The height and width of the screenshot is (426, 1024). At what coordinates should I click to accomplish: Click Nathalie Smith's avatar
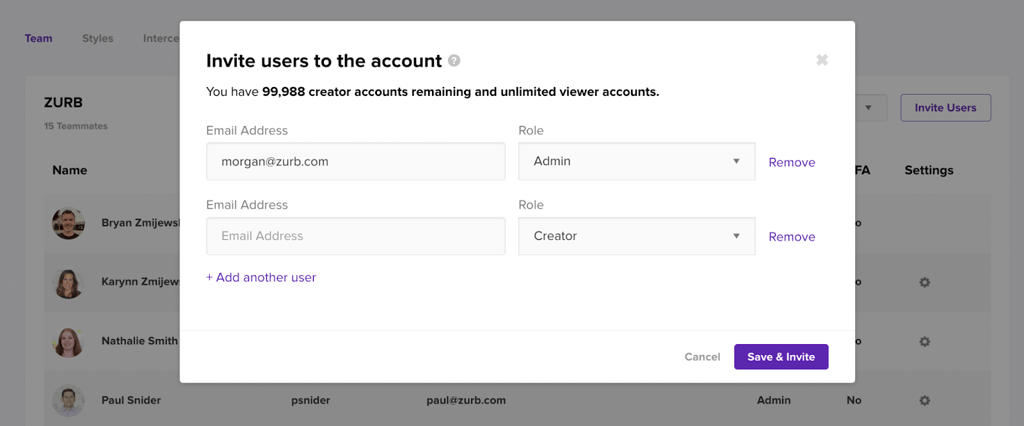[68, 341]
